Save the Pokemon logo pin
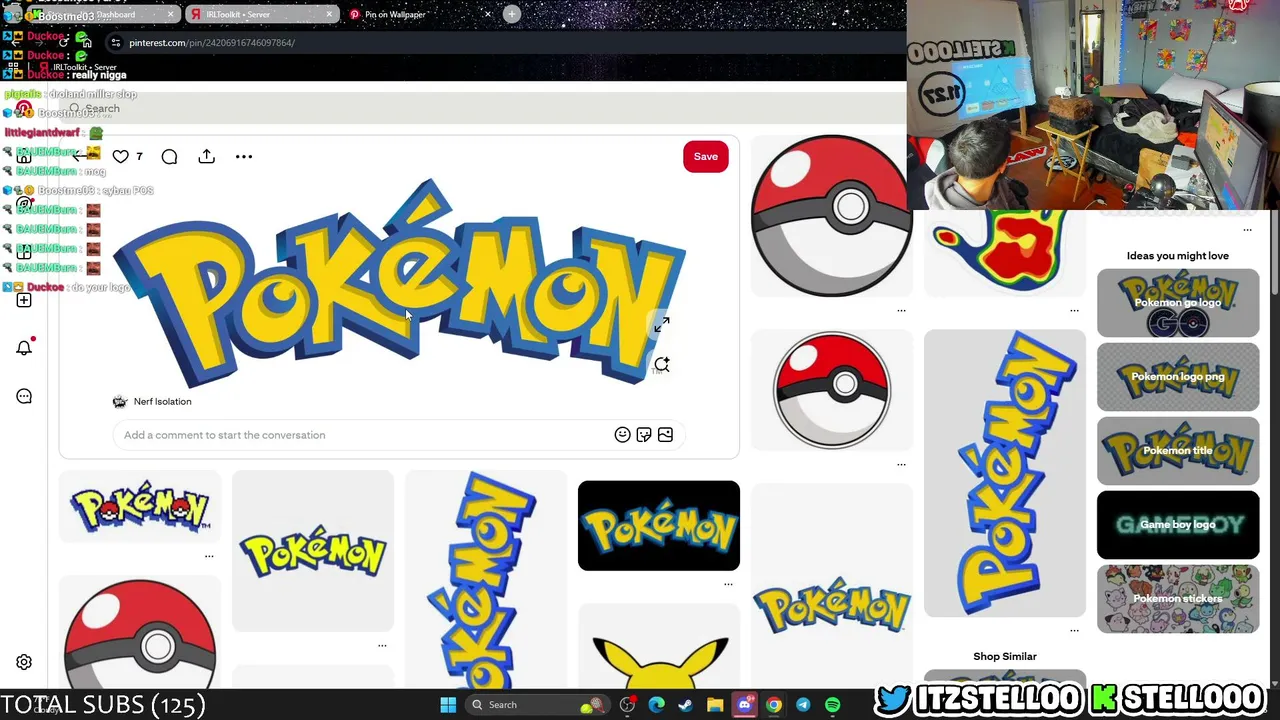Screen dimensions: 1280x720 coord(706,157)
